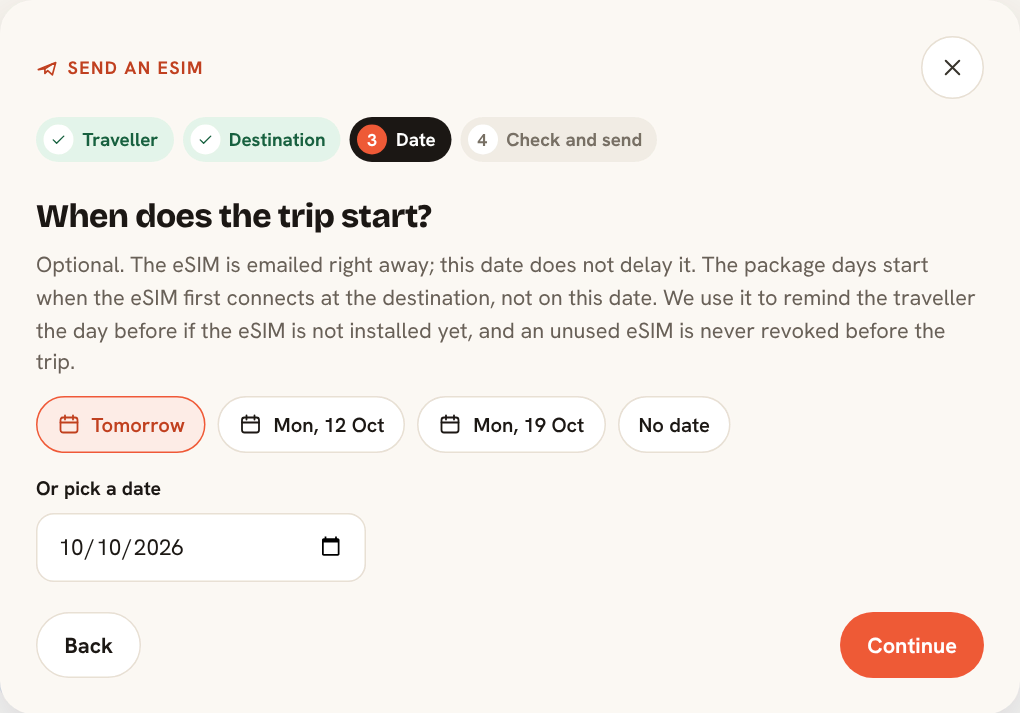Click the number 4 badge on Check and send
This screenshot has width=1020, height=713.
pos(482,140)
